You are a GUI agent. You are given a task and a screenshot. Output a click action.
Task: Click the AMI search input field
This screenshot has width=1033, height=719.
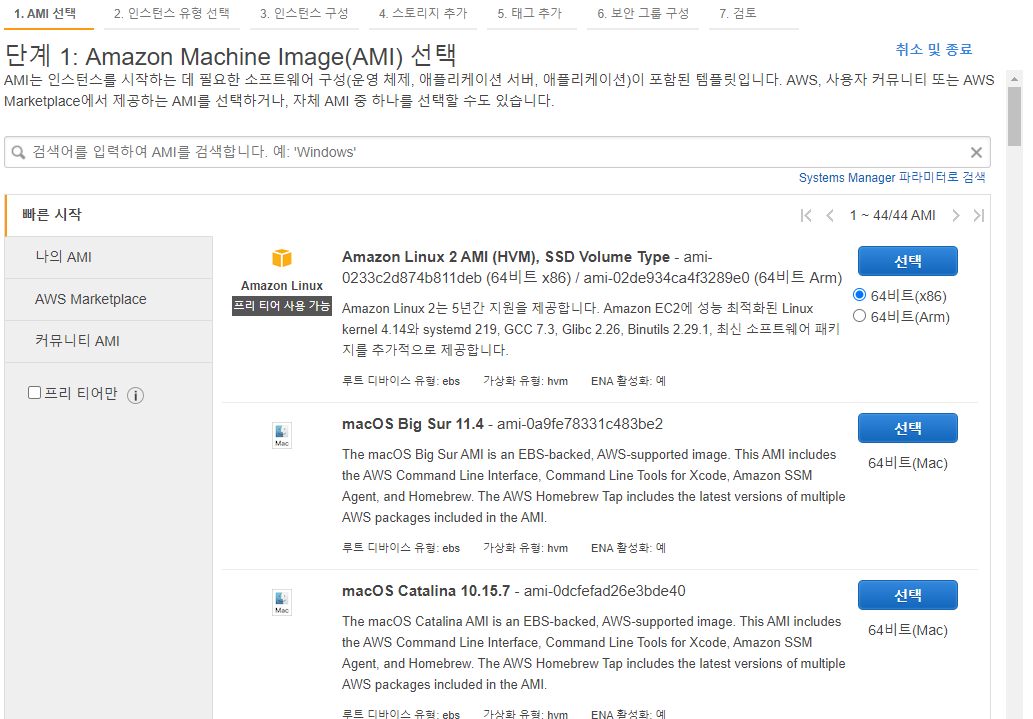pyautogui.click(x=497, y=152)
